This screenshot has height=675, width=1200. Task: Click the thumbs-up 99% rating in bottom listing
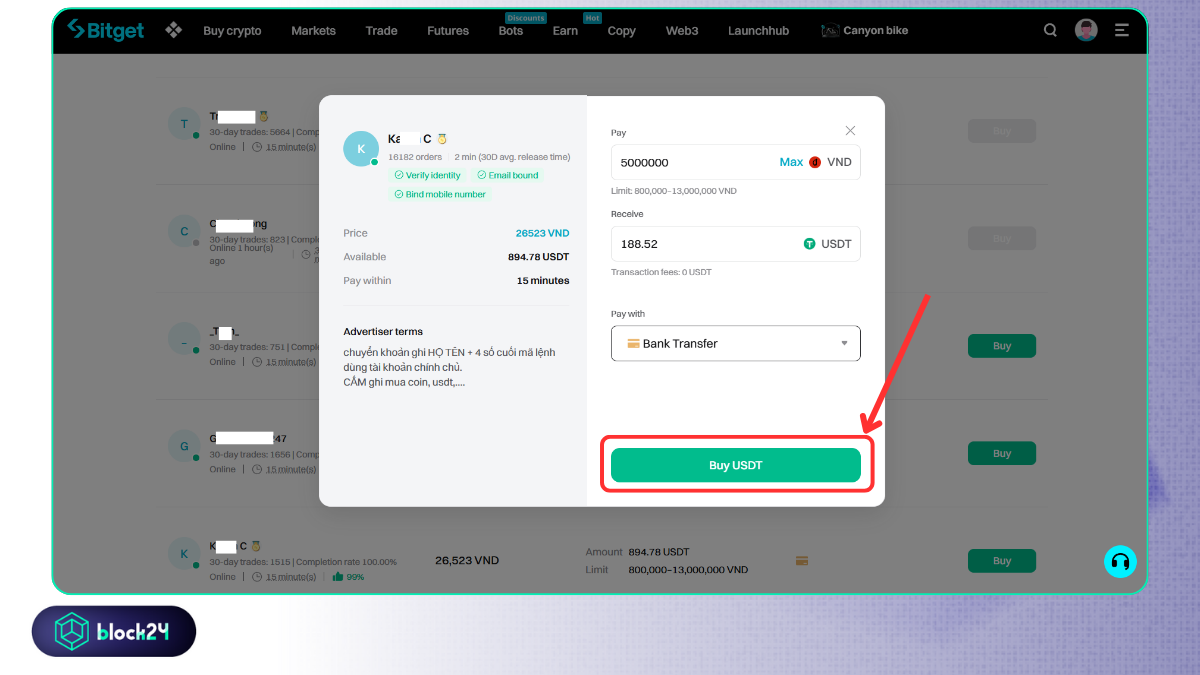348,577
